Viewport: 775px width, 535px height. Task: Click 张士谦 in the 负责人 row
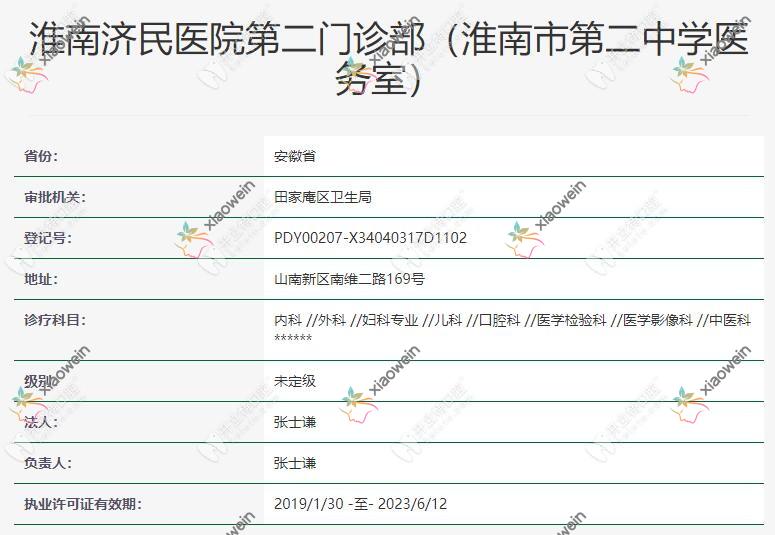[x=295, y=463]
